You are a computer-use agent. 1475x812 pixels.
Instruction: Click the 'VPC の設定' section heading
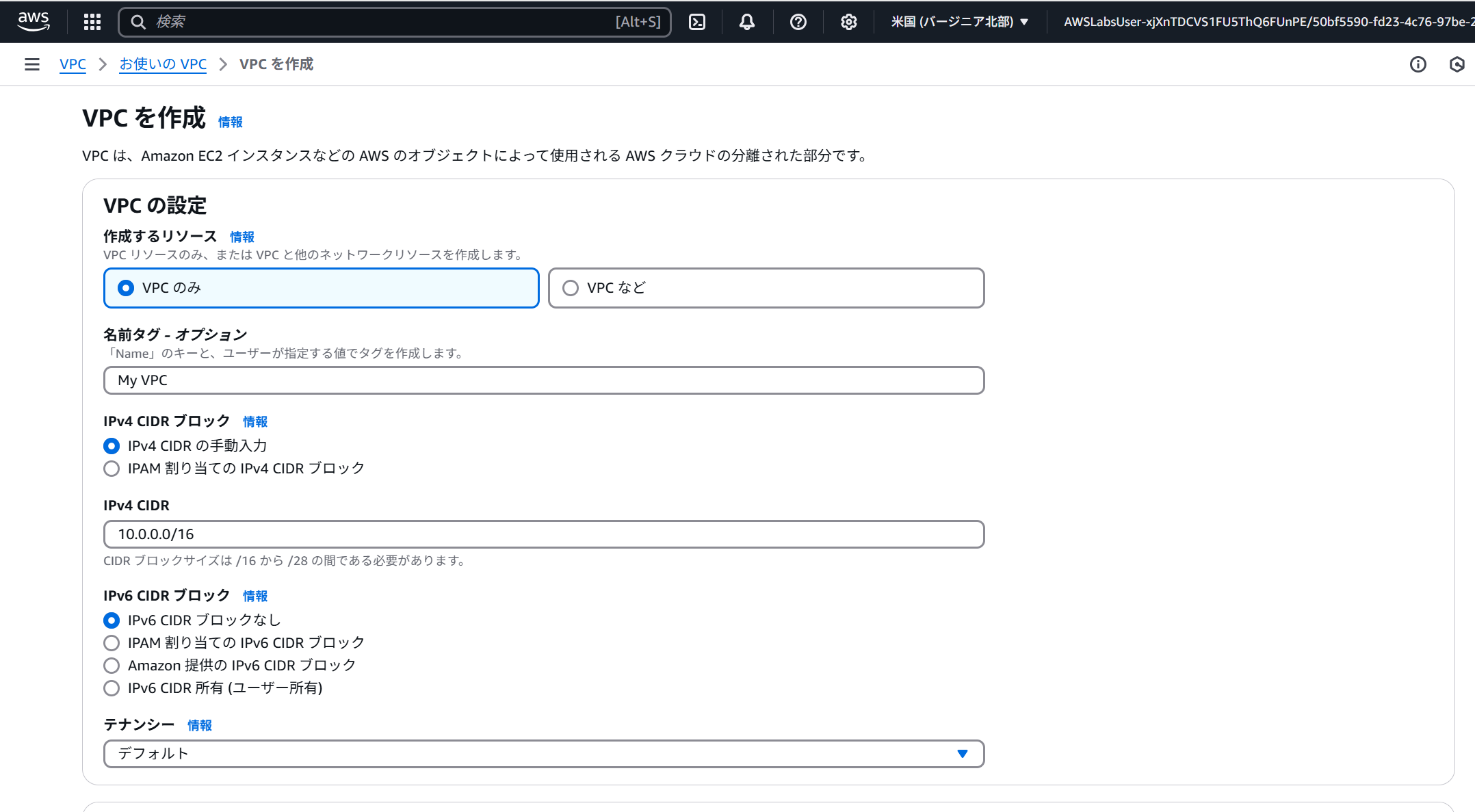pyautogui.click(x=155, y=205)
